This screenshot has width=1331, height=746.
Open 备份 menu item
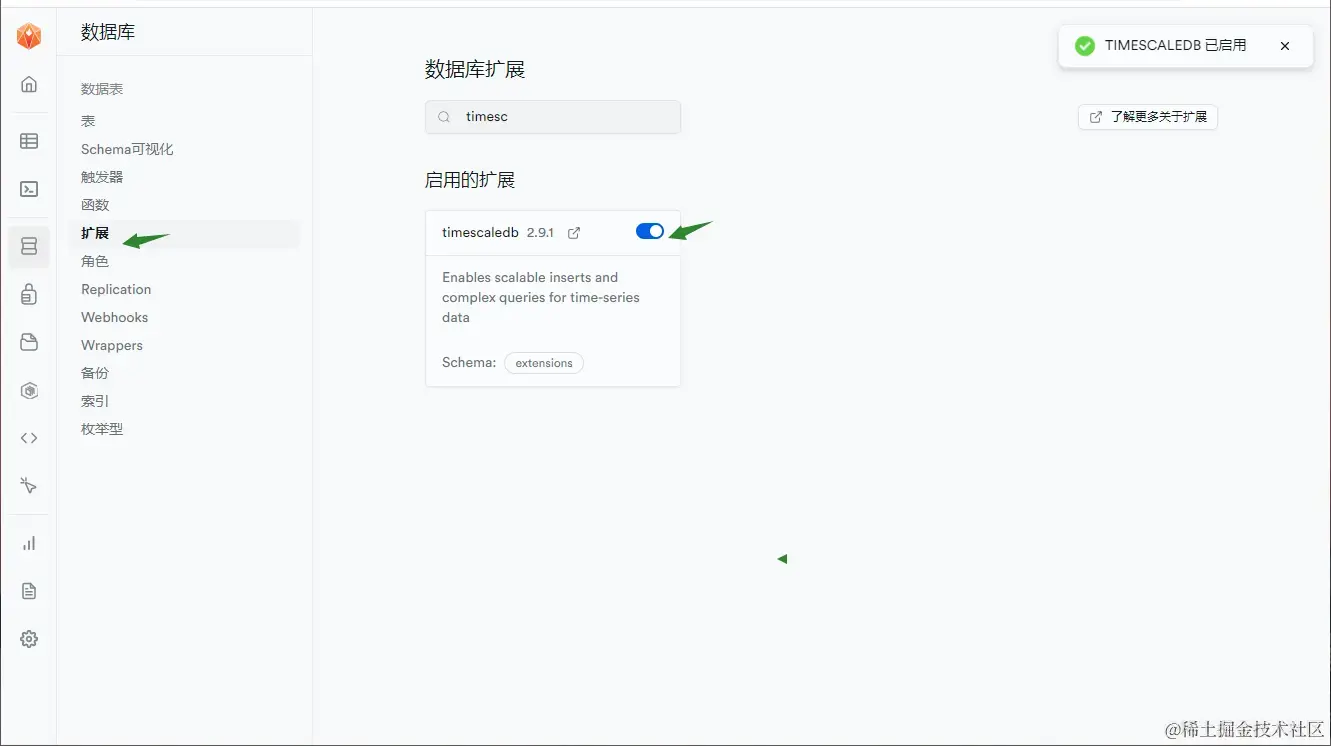[95, 373]
